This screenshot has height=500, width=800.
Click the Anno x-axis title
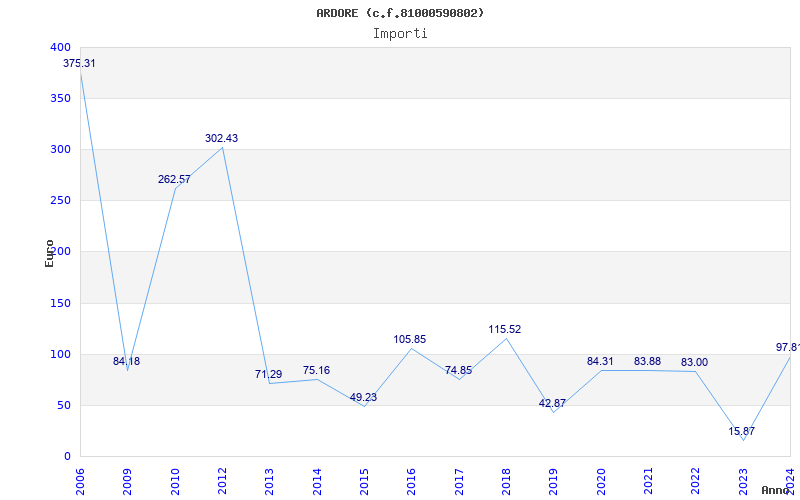(775, 490)
